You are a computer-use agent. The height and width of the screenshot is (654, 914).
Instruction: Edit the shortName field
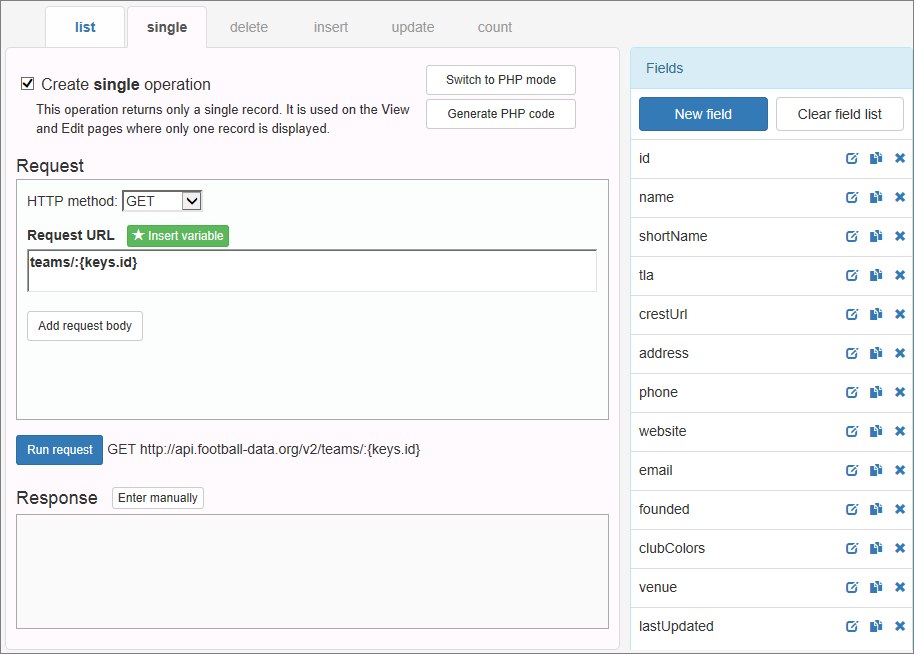point(852,236)
